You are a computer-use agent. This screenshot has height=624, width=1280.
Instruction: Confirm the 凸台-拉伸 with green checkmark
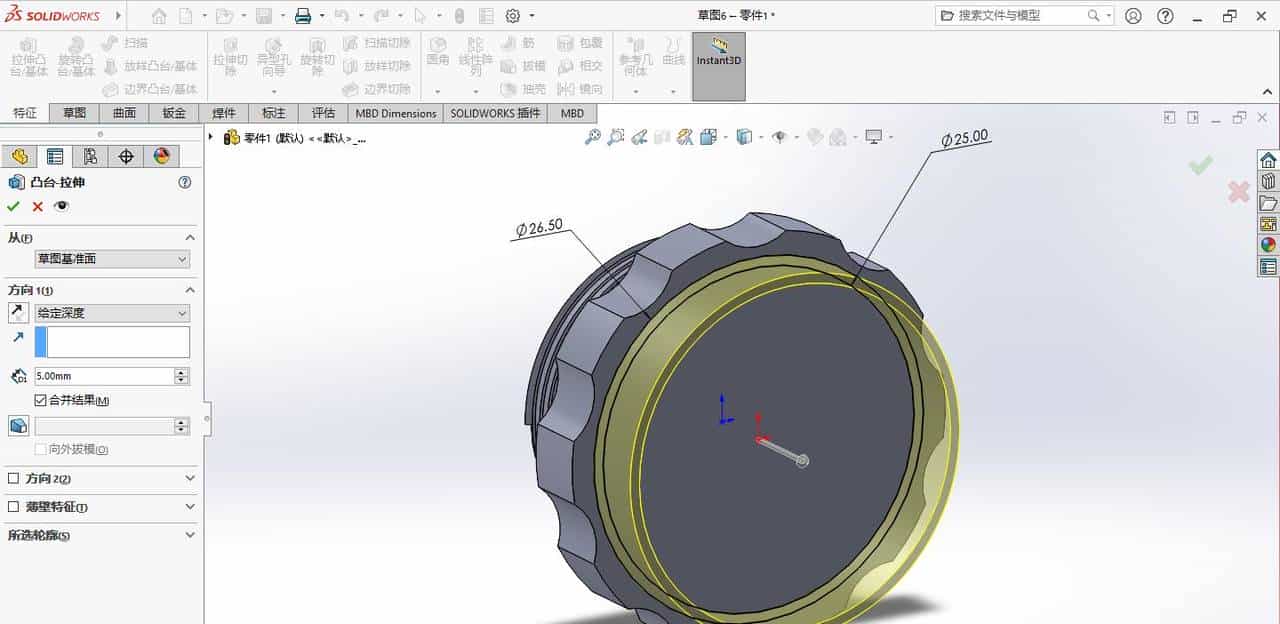pyautogui.click(x=13, y=206)
